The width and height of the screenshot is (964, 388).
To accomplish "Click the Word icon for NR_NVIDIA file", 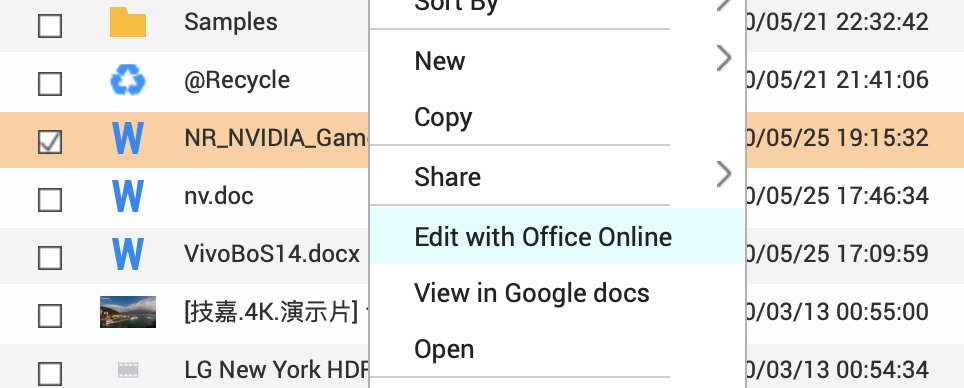I will (128, 138).
